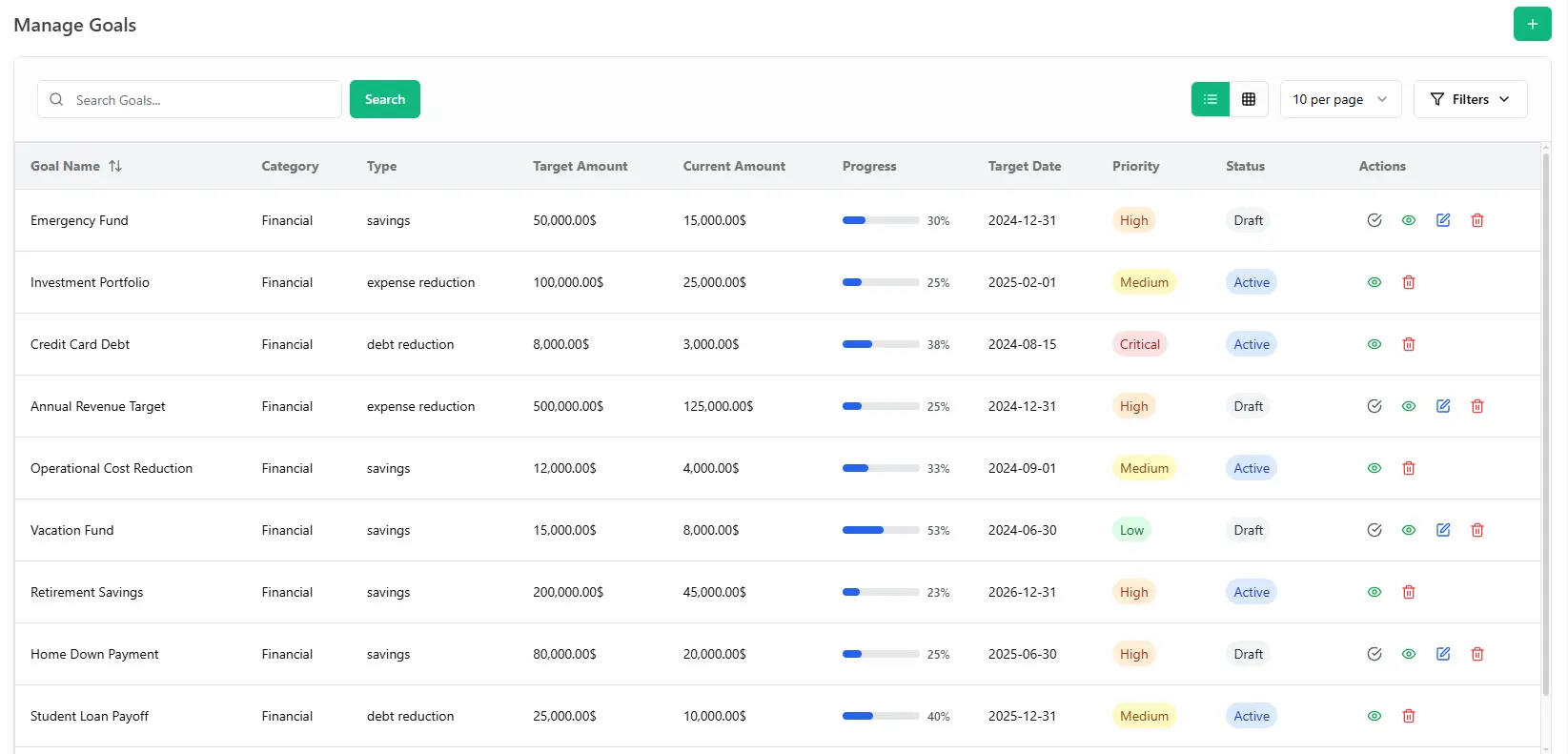Click the 2026-12-31 target date
This screenshot has width=1568, height=754.
(x=1022, y=592)
